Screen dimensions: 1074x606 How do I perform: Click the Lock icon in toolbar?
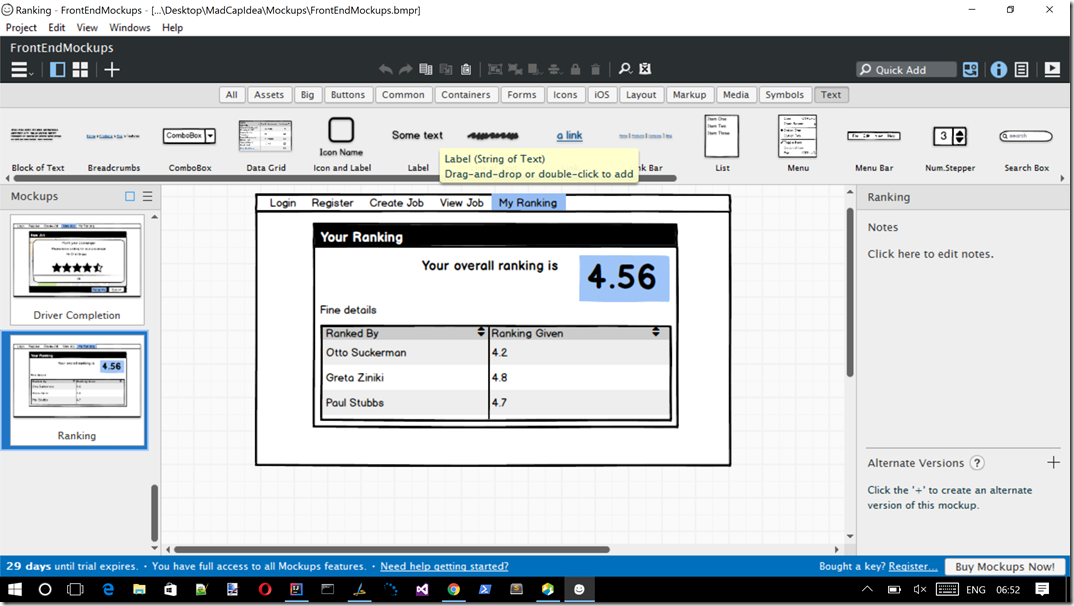pyautogui.click(x=575, y=69)
